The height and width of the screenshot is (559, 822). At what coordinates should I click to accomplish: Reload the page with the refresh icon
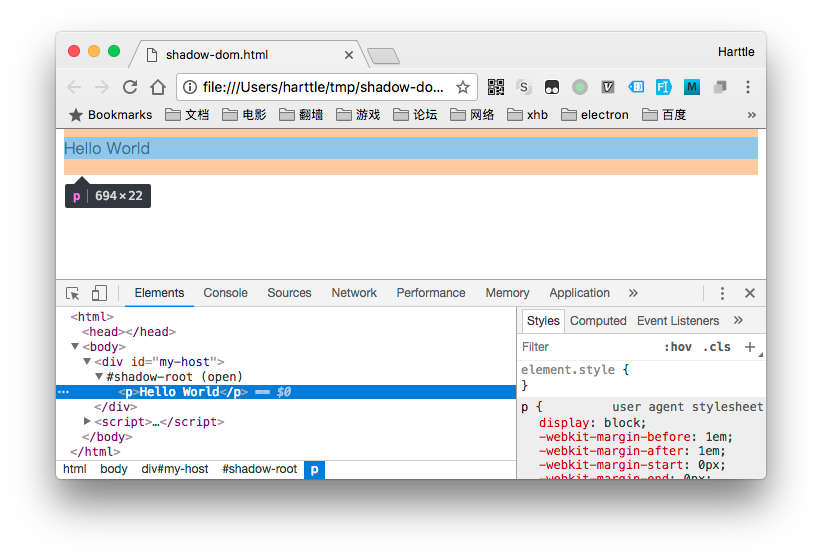(130, 87)
